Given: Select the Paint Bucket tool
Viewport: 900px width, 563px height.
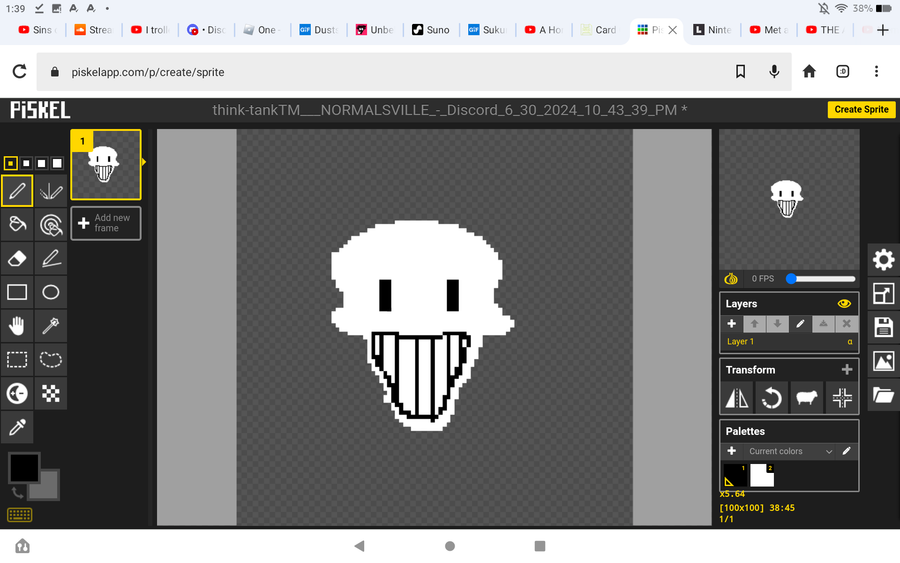Looking at the screenshot, I should (x=17, y=224).
